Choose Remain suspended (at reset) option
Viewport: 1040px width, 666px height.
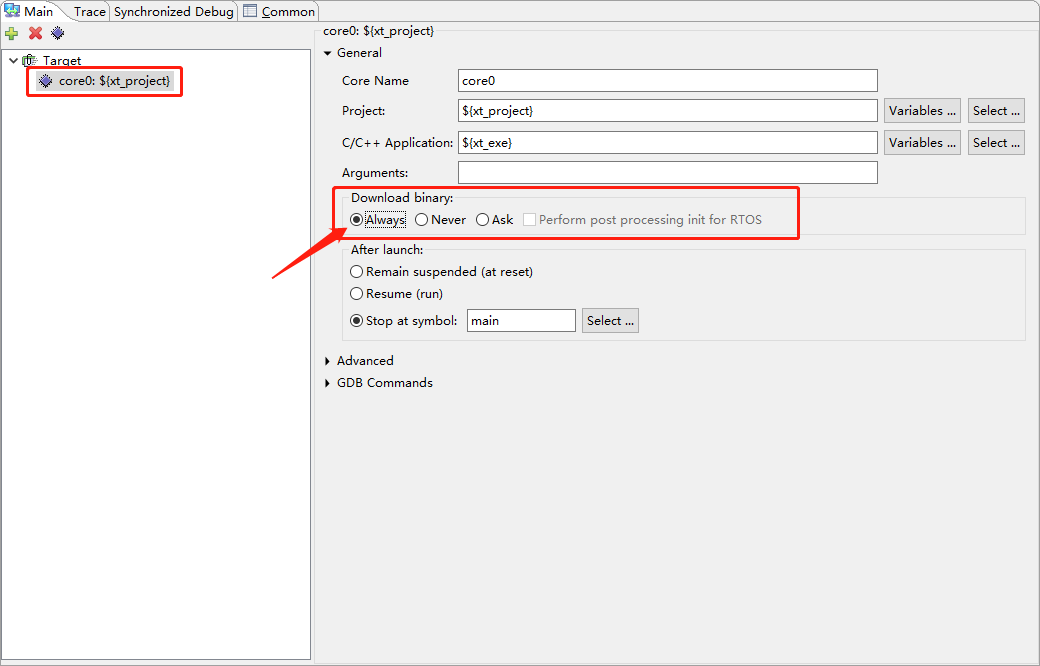coord(357,272)
